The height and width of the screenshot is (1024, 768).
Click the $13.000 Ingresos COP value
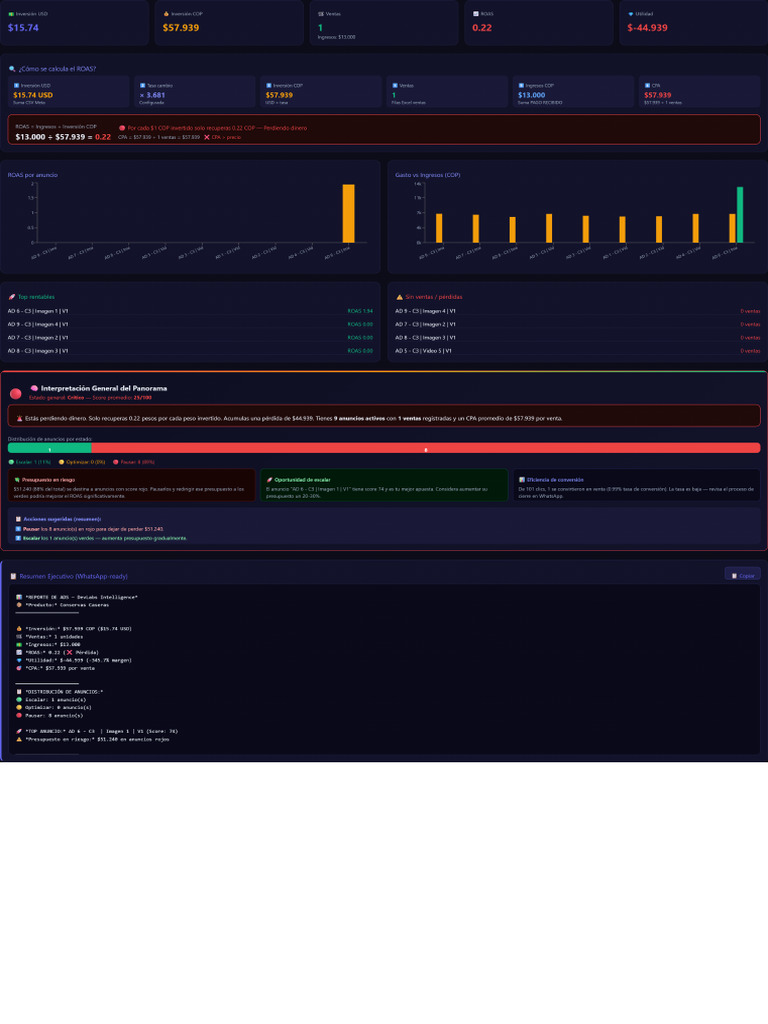(x=532, y=95)
